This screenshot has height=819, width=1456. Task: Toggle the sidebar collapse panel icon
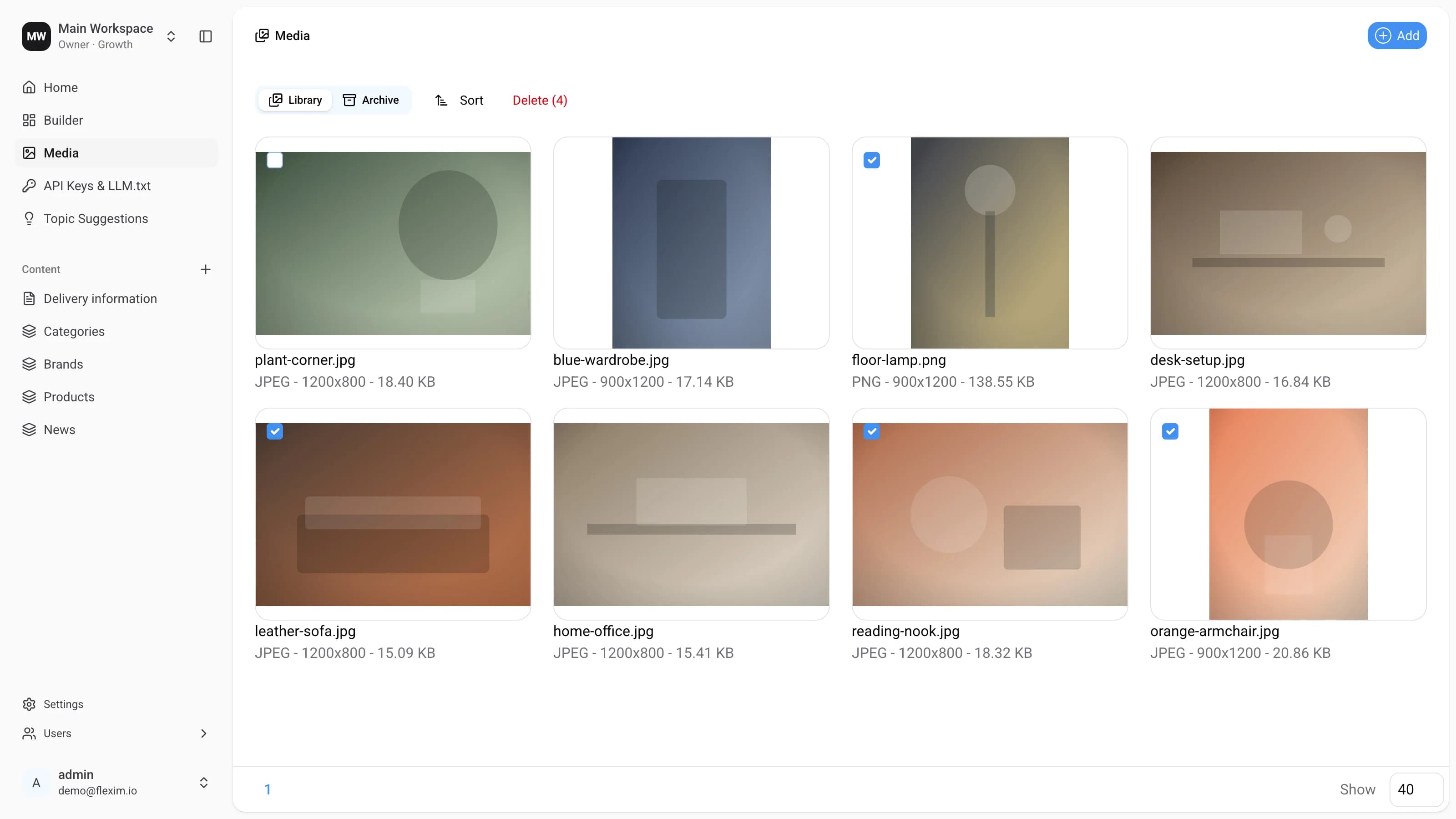(206, 36)
